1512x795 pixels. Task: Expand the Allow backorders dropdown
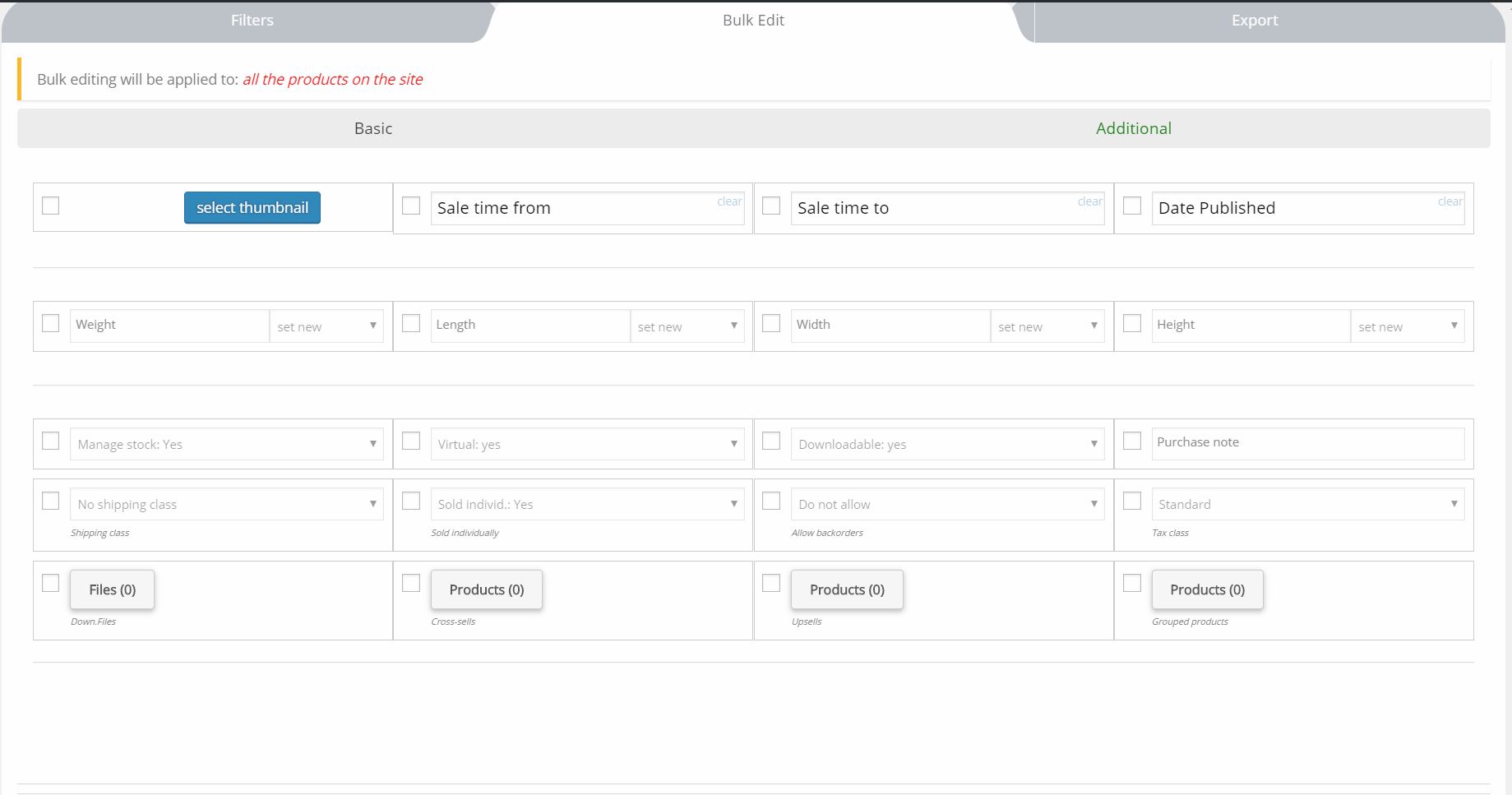[947, 504]
